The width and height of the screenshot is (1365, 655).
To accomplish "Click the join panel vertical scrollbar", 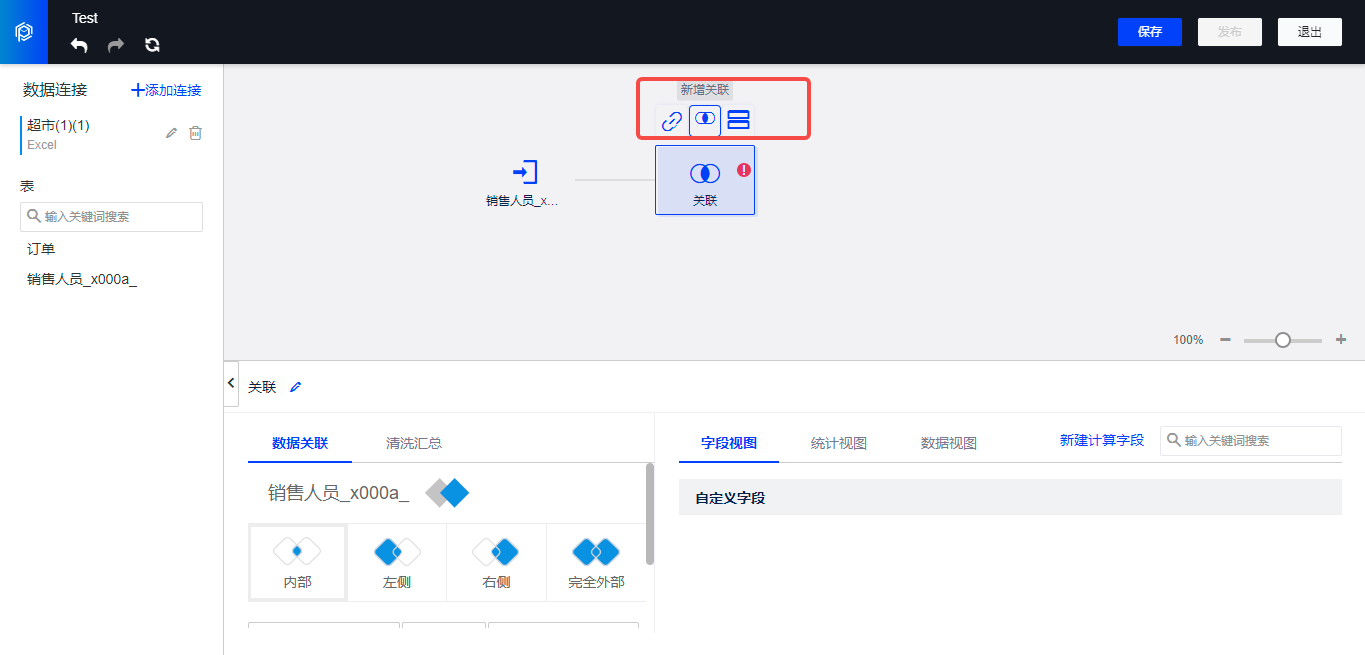I will coord(651,513).
